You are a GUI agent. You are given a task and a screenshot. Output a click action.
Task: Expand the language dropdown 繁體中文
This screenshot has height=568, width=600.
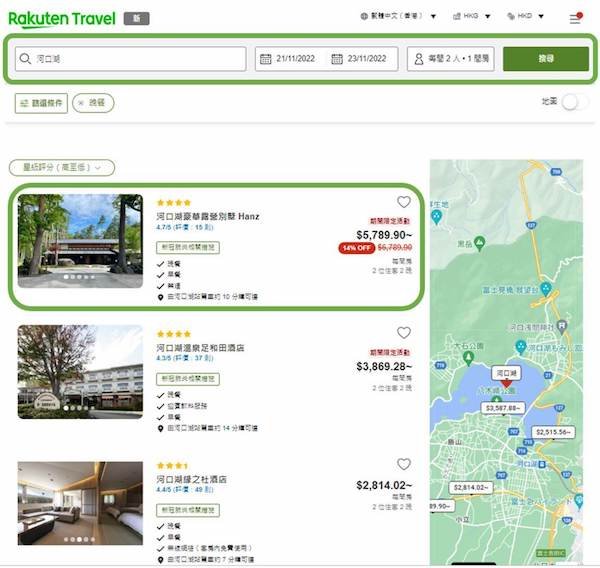click(399, 17)
